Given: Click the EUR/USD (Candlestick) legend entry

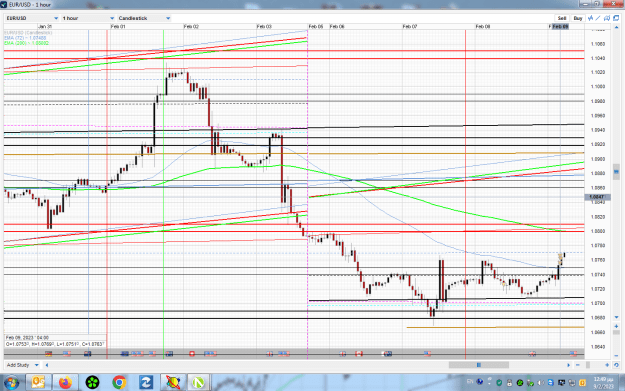Looking at the screenshot, I should pyautogui.click(x=28, y=33).
